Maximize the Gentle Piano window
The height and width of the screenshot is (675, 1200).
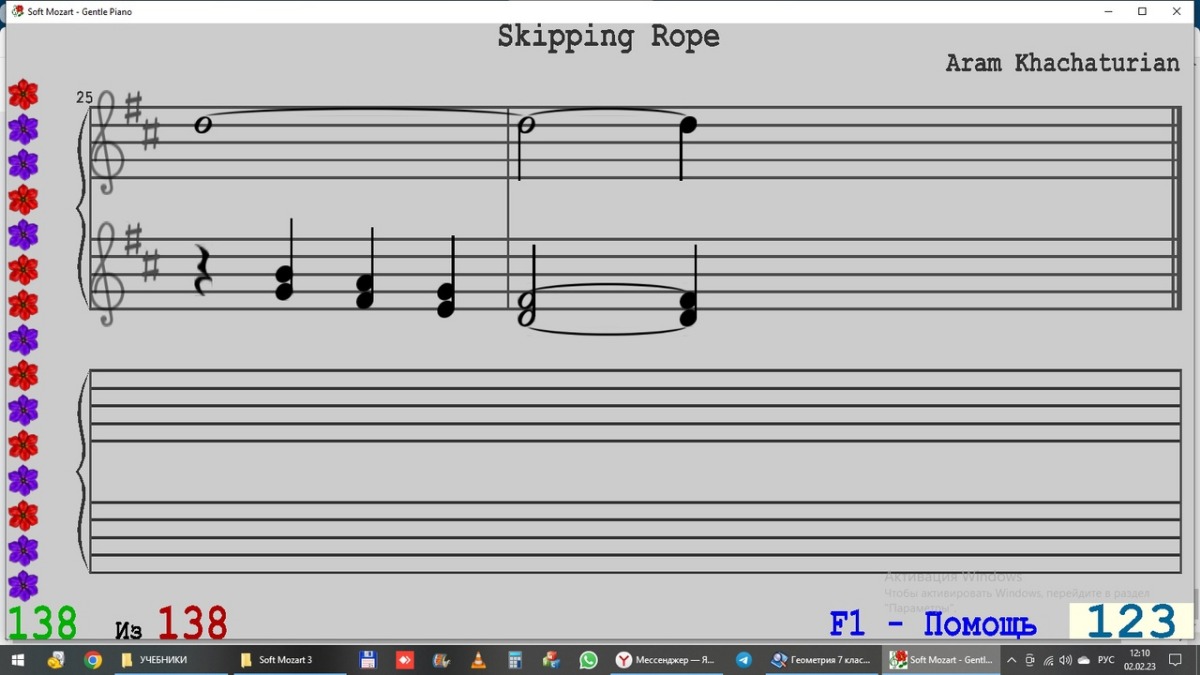(1142, 12)
